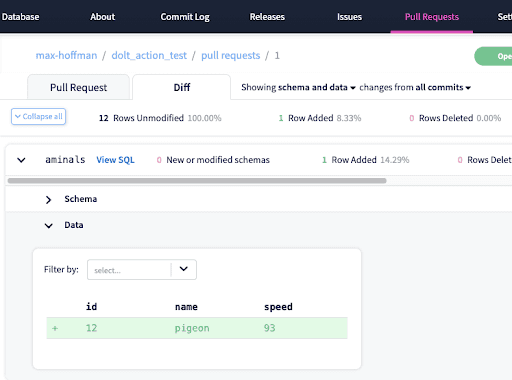Click the added pigeon row plus icon
The width and height of the screenshot is (512, 380).
point(55,328)
